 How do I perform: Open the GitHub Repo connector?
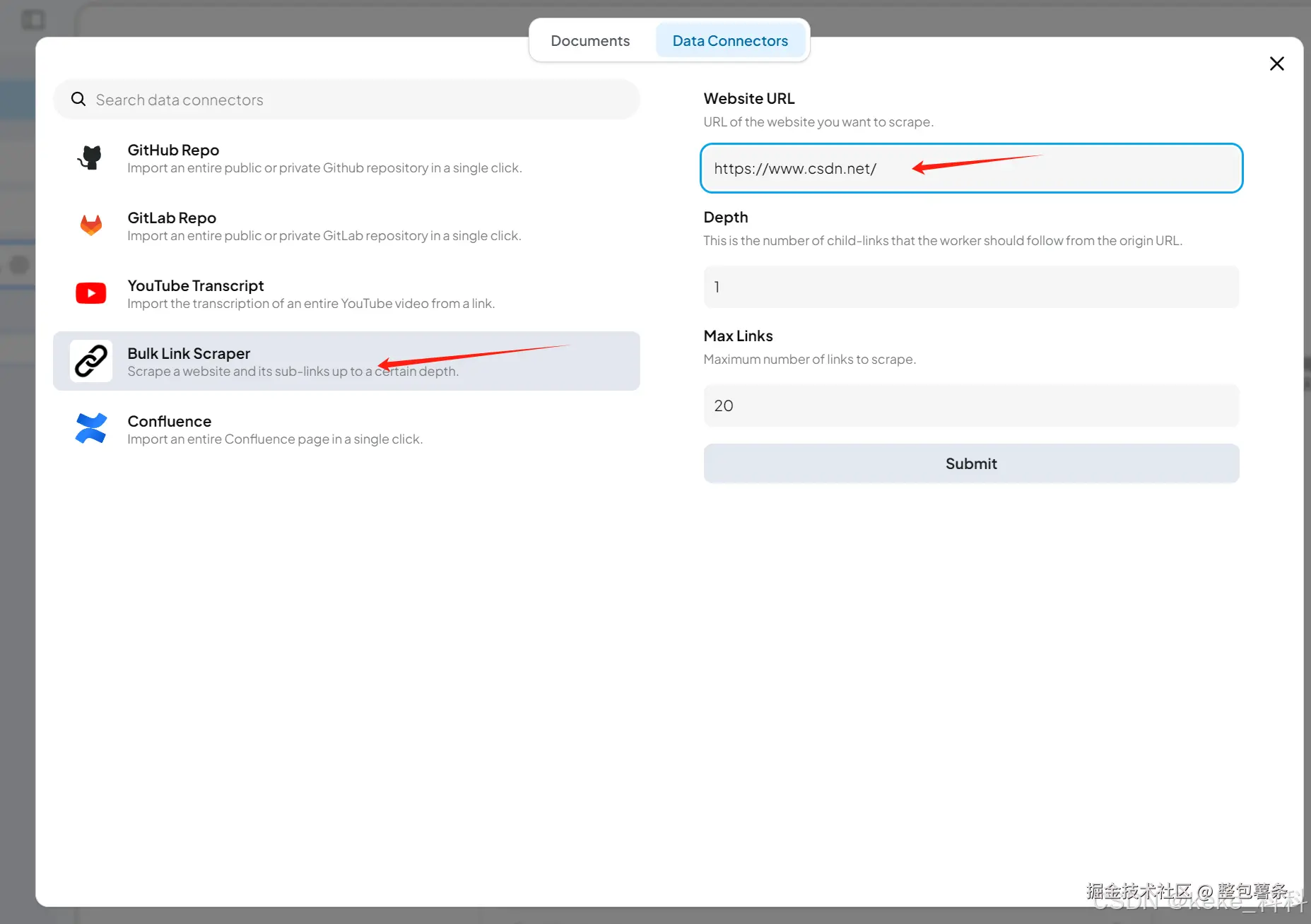[347, 158]
